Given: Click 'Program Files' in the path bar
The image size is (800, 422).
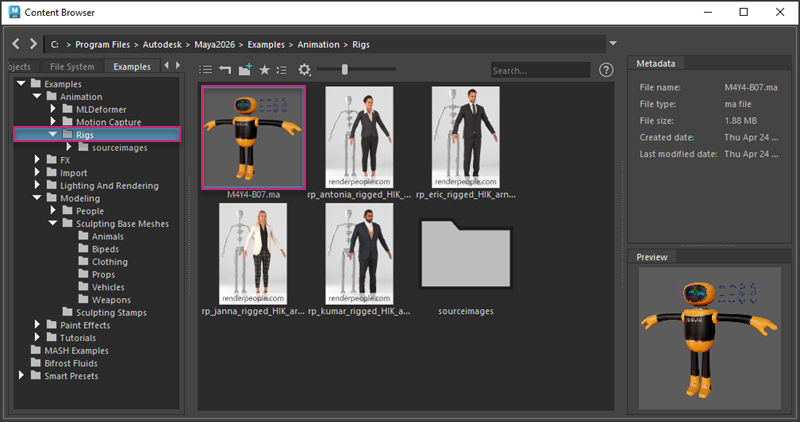Looking at the screenshot, I should coord(103,44).
